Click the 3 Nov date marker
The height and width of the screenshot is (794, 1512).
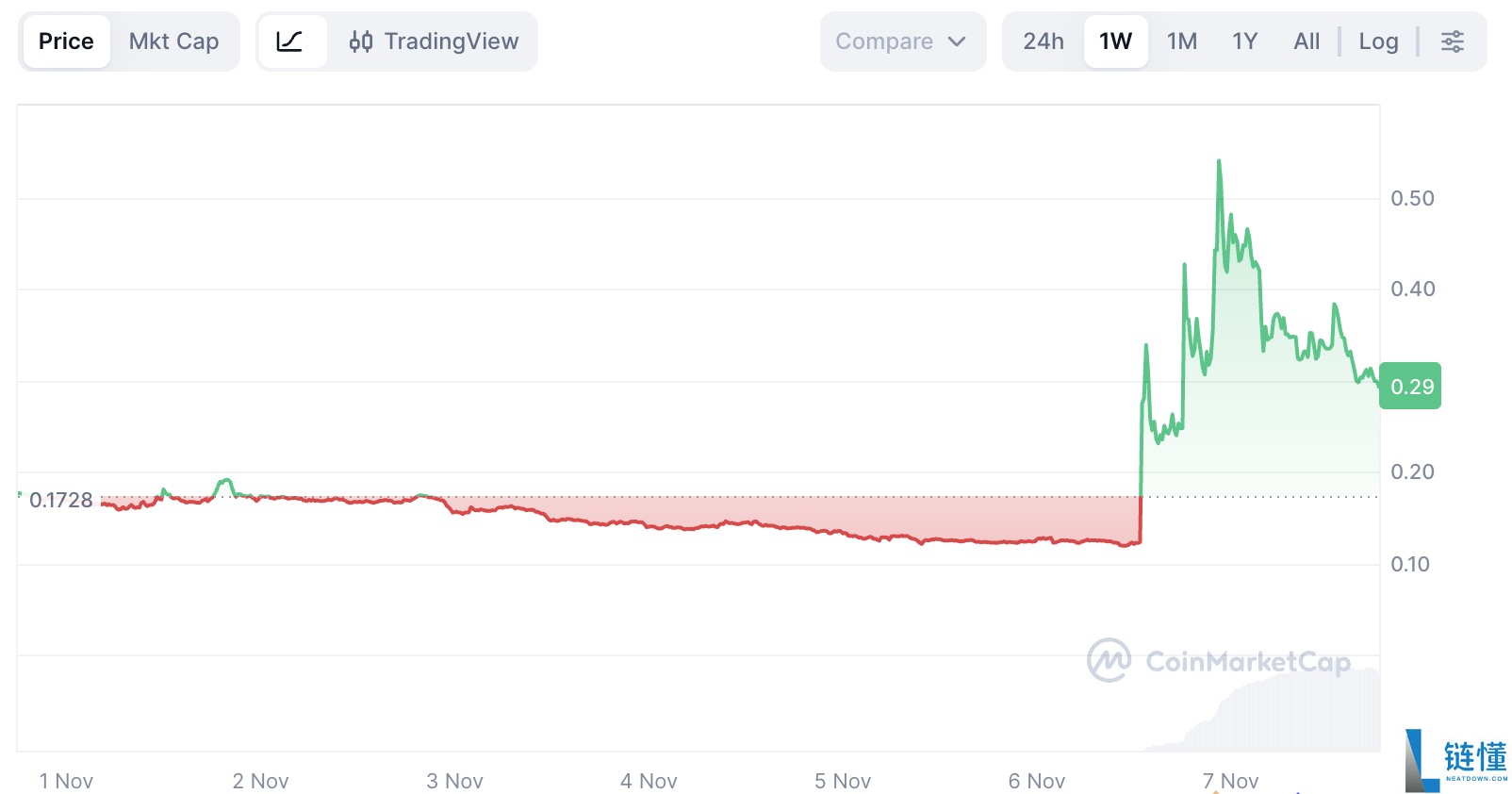(x=454, y=781)
